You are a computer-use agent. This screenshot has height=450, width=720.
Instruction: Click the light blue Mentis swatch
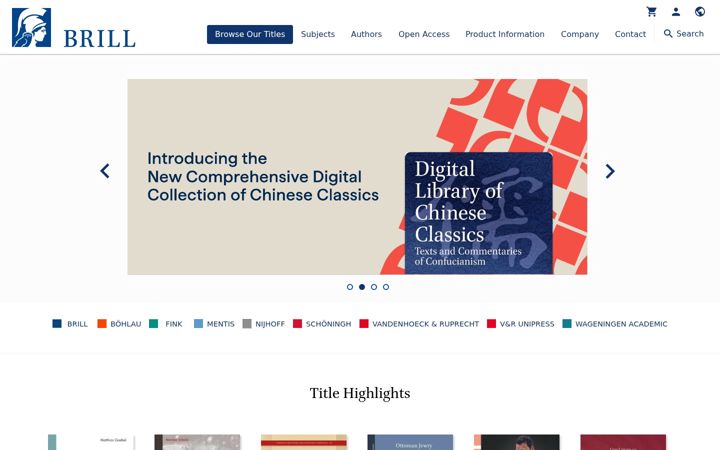198,324
